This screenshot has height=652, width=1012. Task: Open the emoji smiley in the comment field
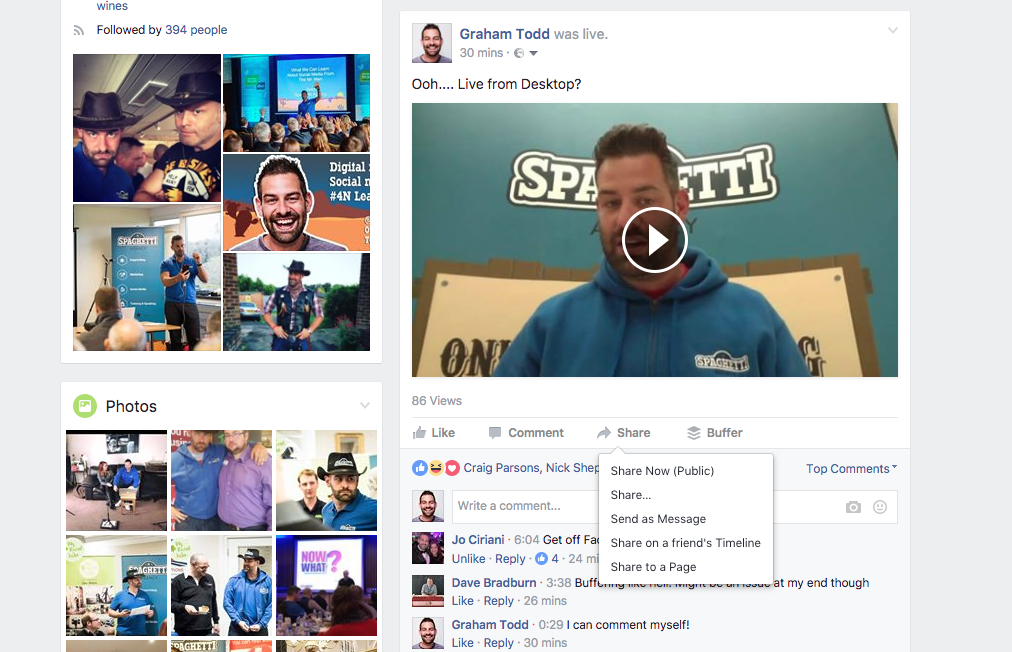[x=880, y=507]
